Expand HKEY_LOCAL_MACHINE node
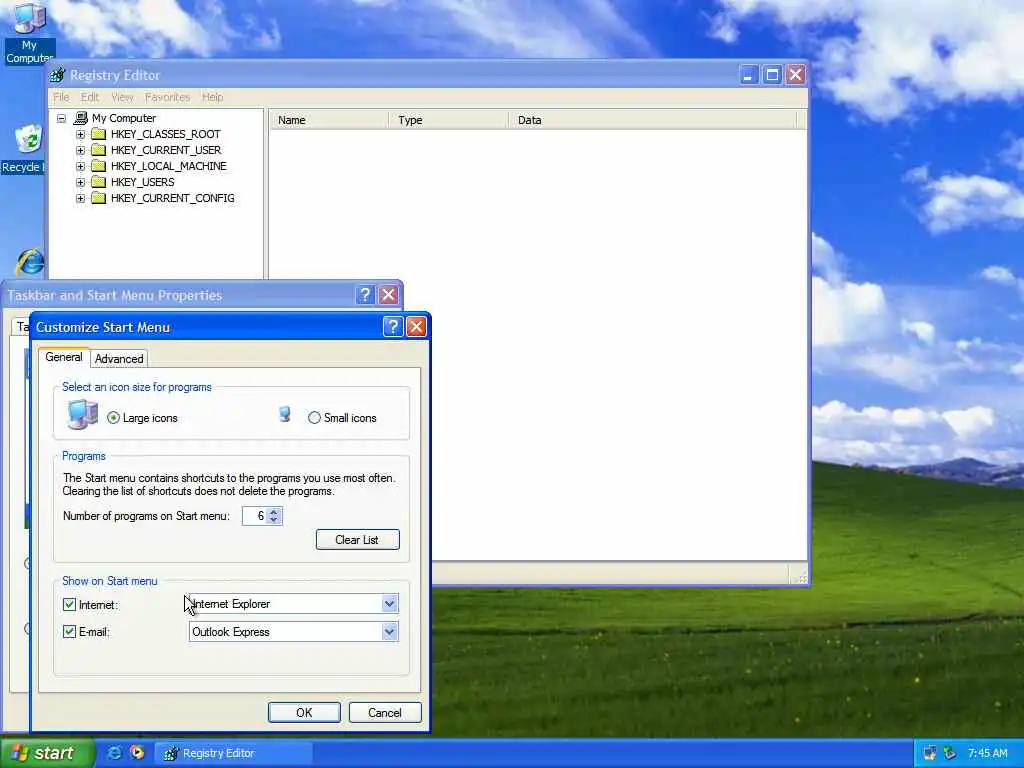 pyautogui.click(x=80, y=166)
